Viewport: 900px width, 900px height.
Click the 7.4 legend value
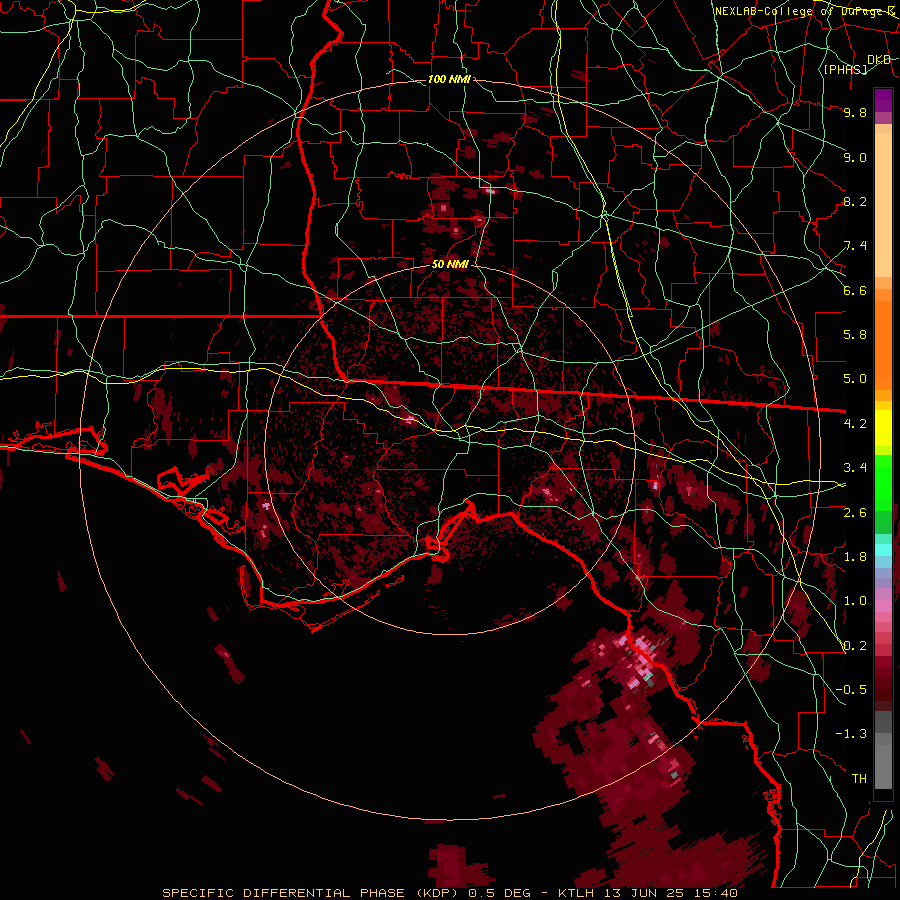[x=855, y=246]
